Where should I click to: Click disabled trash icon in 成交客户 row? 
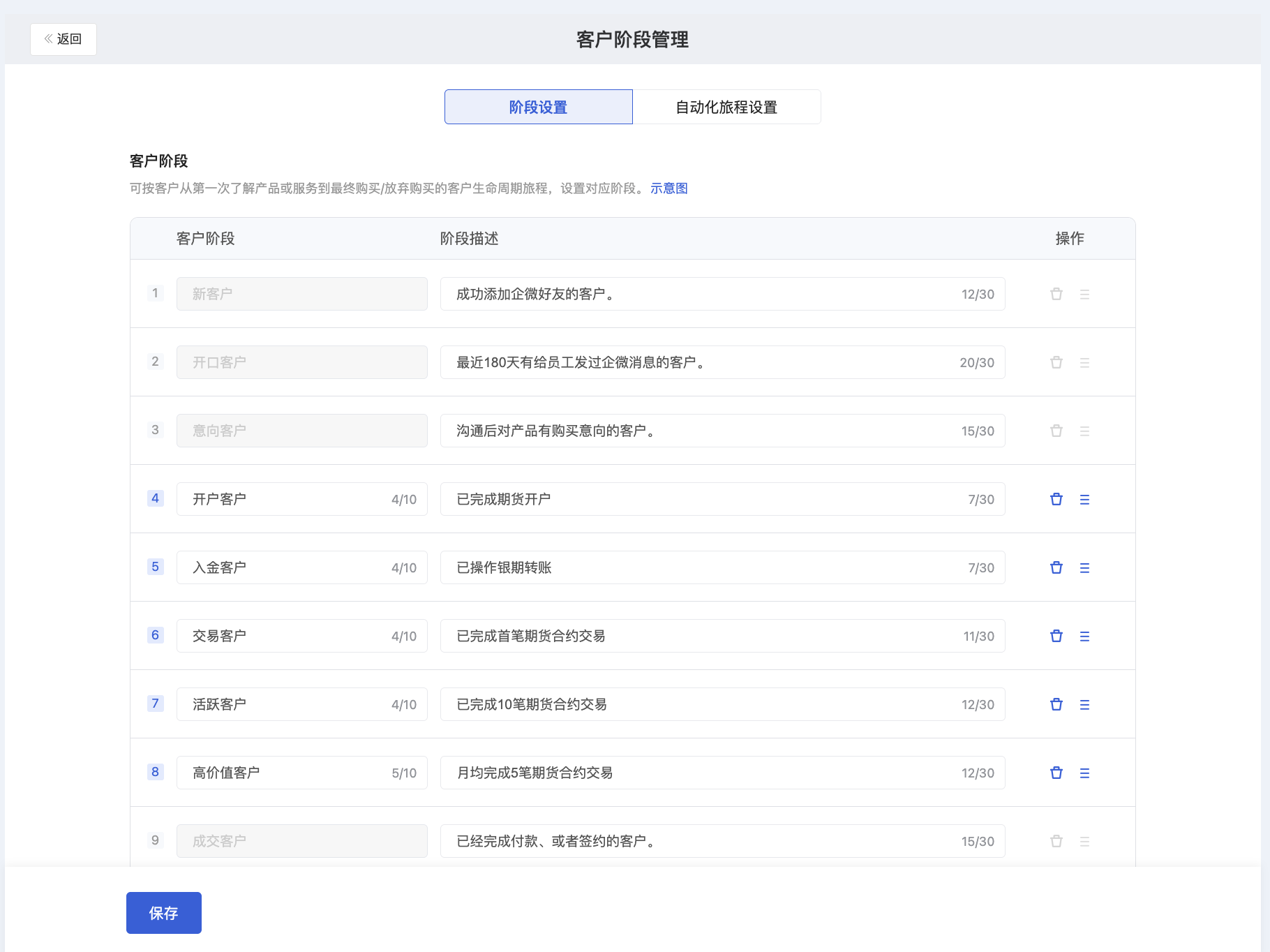pos(1056,841)
